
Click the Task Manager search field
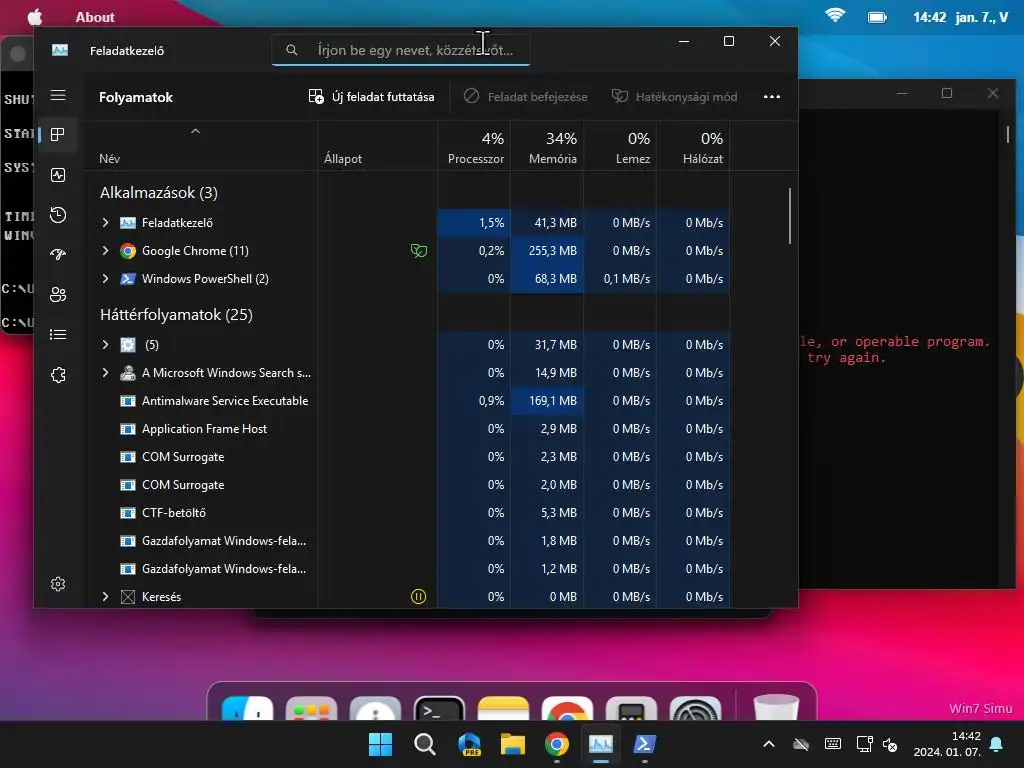pyautogui.click(x=401, y=50)
